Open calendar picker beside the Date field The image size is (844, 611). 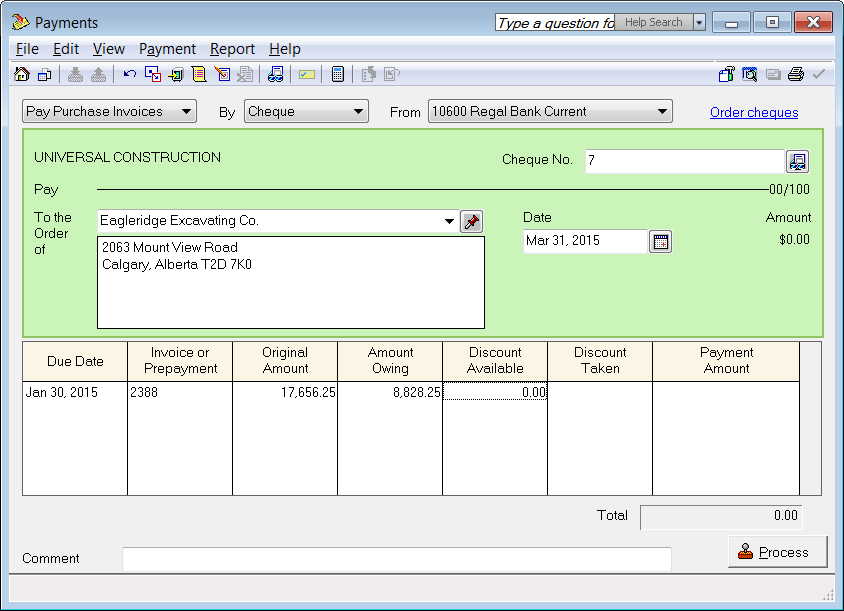point(660,241)
